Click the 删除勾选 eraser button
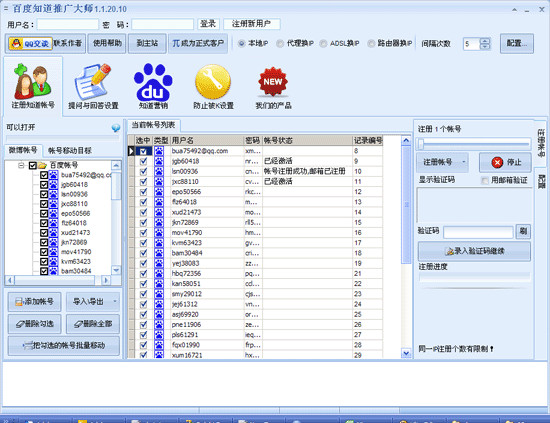 click(34, 324)
